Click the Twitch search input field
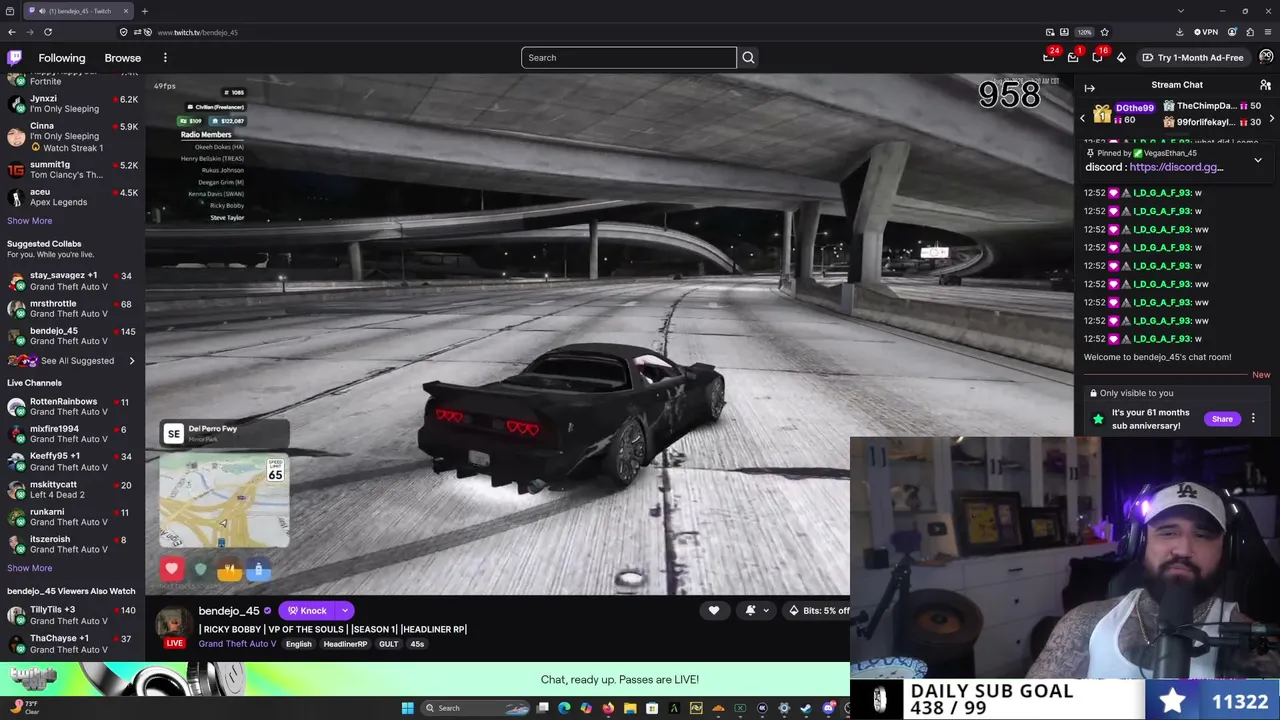Screen dimensions: 1280x720 (x=628, y=58)
